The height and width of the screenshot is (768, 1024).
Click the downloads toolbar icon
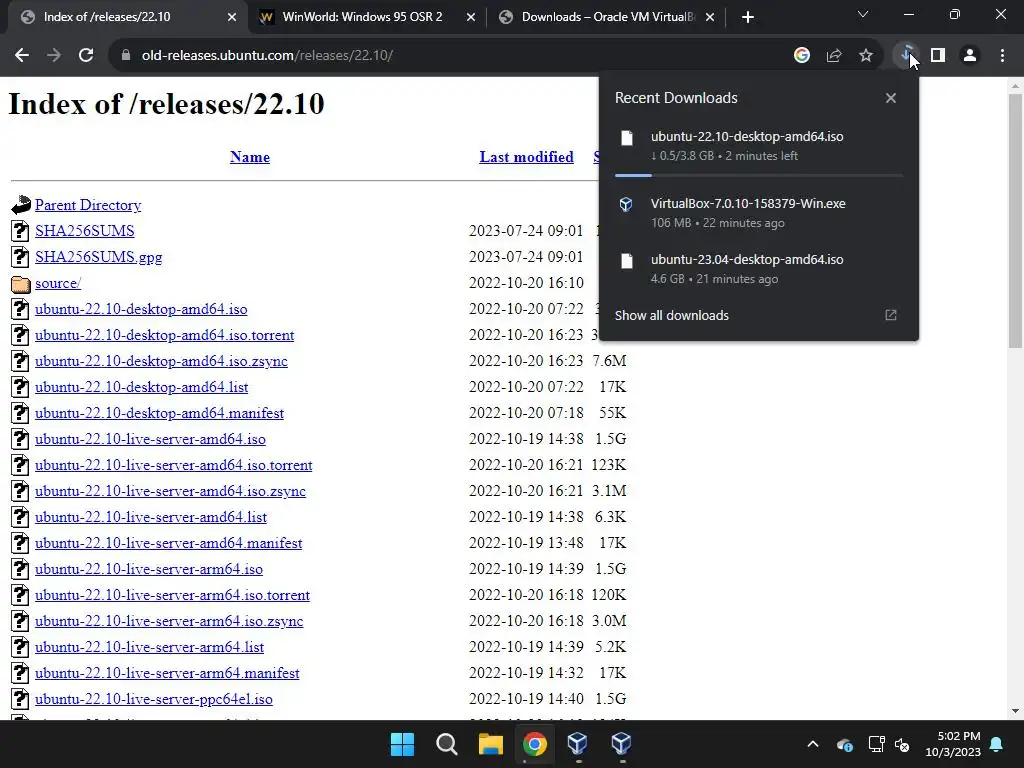[906, 56]
